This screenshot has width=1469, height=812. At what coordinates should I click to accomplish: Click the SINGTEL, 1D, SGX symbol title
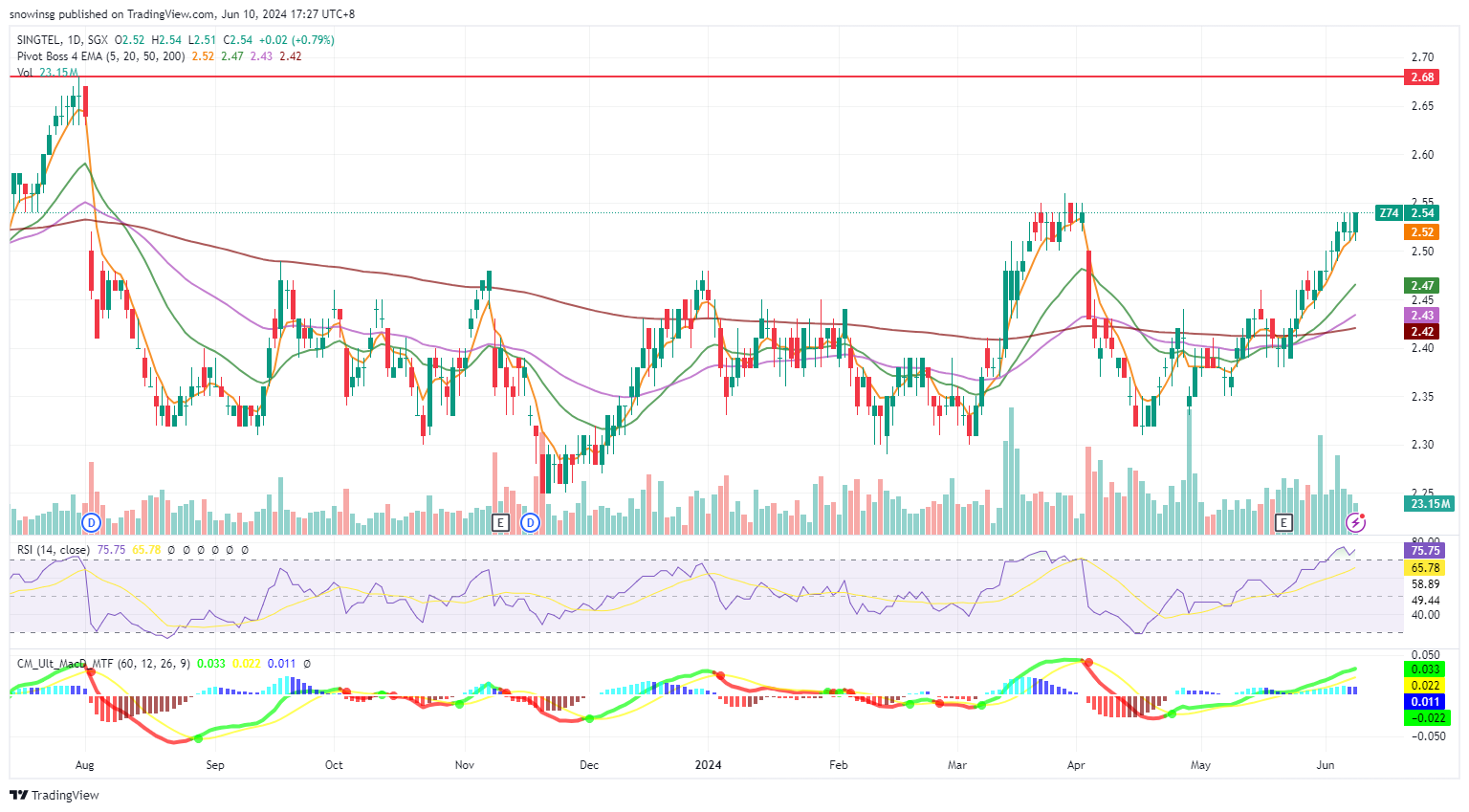tap(62, 40)
